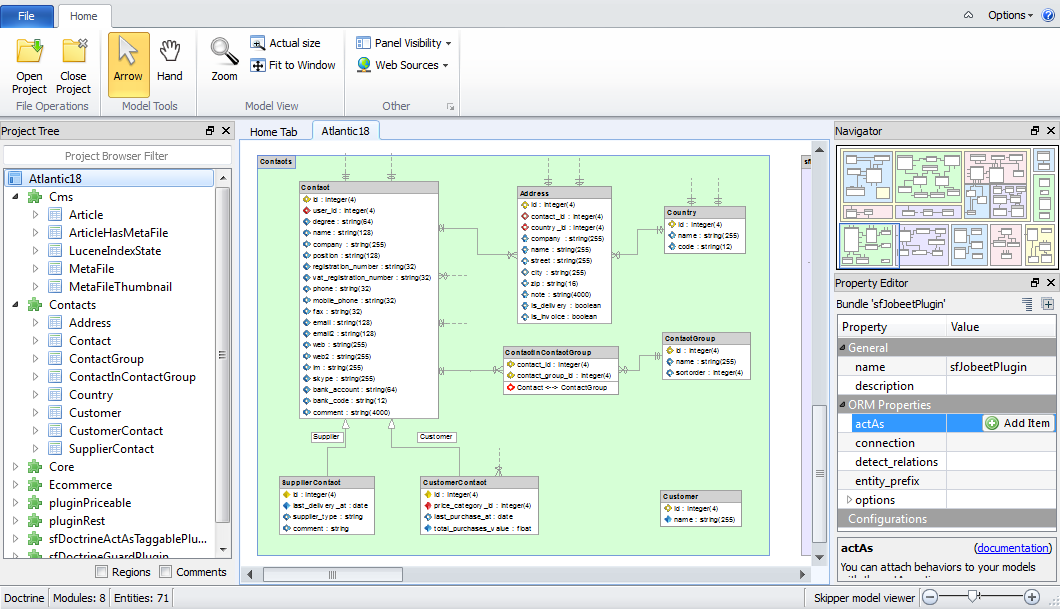Open the Web Sources dropdown
The width and height of the screenshot is (1060, 609).
coord(402,65)
